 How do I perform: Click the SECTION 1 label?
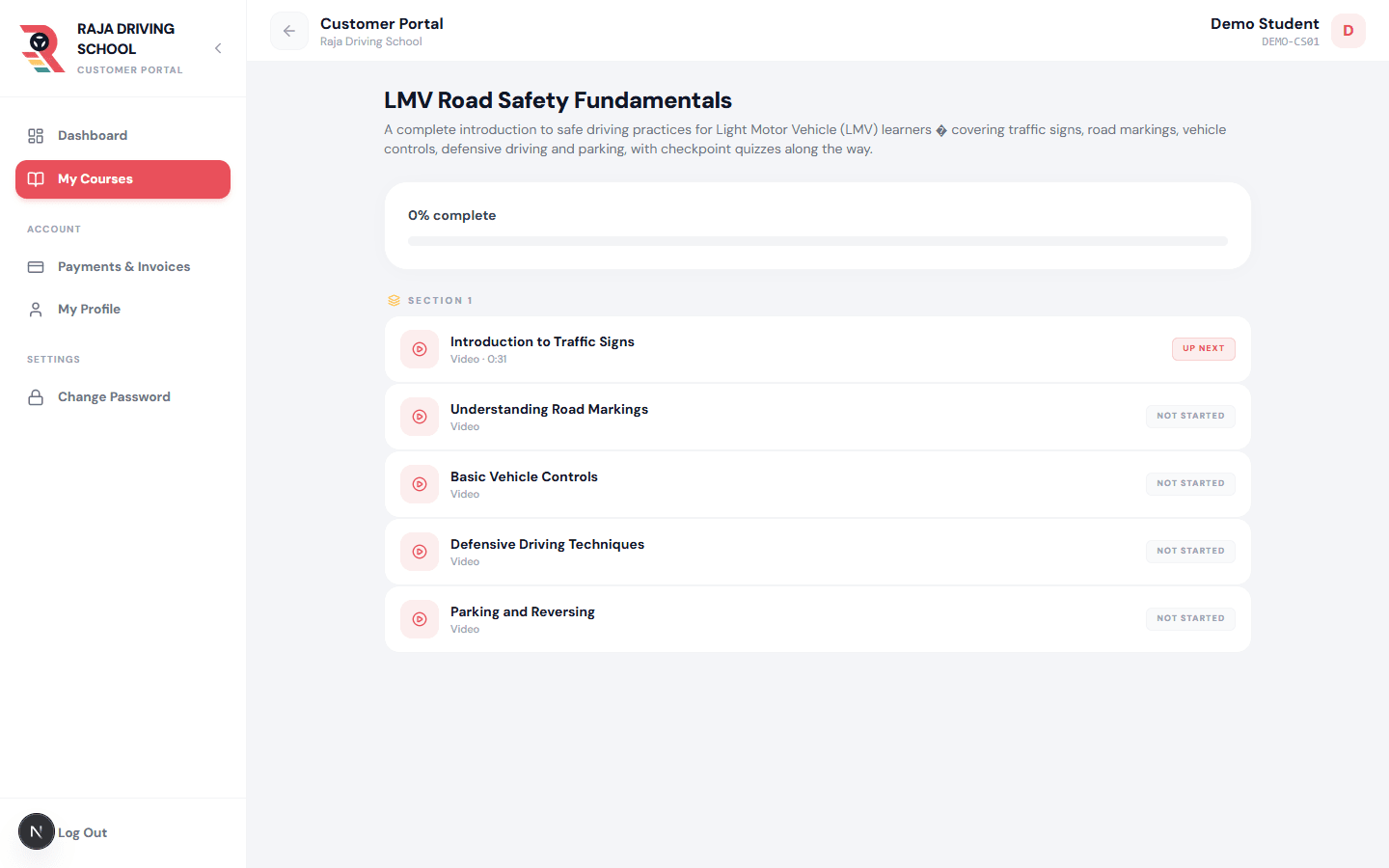[440, 301]
